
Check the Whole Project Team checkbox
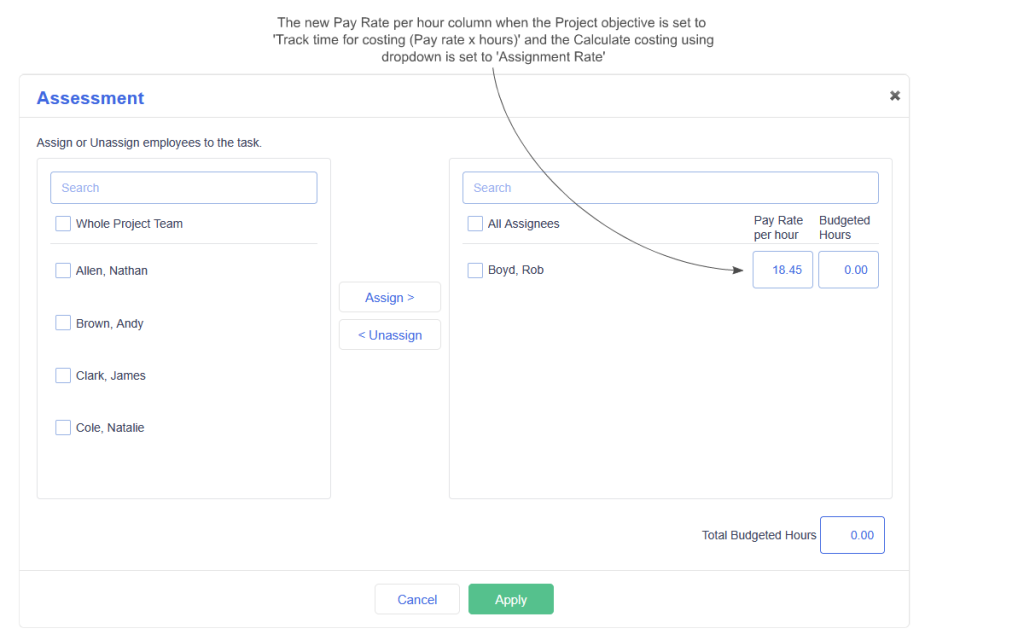pos(63,223)
